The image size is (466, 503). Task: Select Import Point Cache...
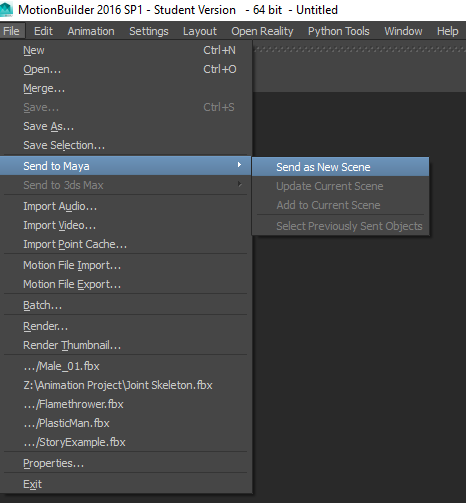tap(125, 244)
